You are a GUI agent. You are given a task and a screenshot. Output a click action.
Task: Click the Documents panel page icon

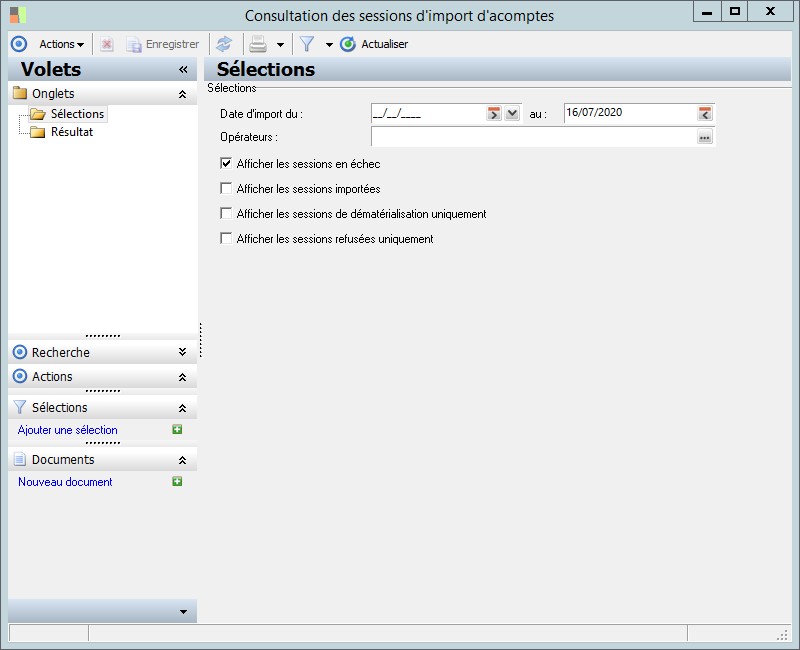(19, 459)
